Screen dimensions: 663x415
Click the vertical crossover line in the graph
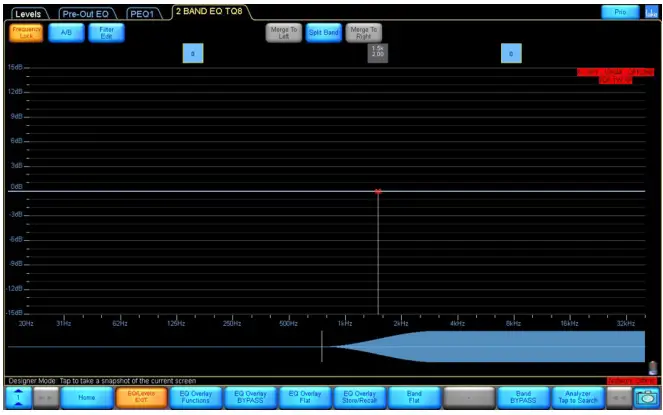click(x=378, y=254)
